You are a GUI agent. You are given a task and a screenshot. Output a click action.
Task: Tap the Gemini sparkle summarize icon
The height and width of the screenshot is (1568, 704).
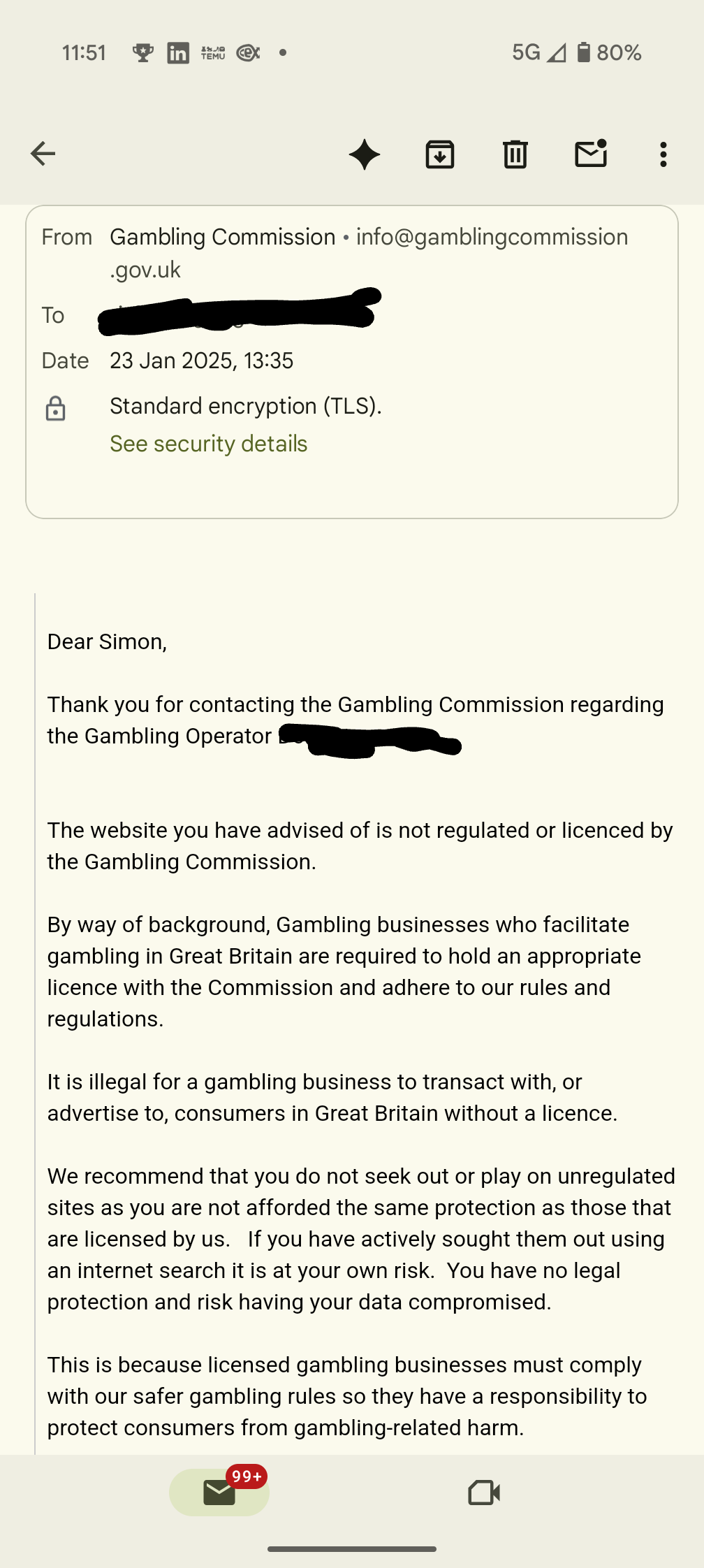coord(365,154)
